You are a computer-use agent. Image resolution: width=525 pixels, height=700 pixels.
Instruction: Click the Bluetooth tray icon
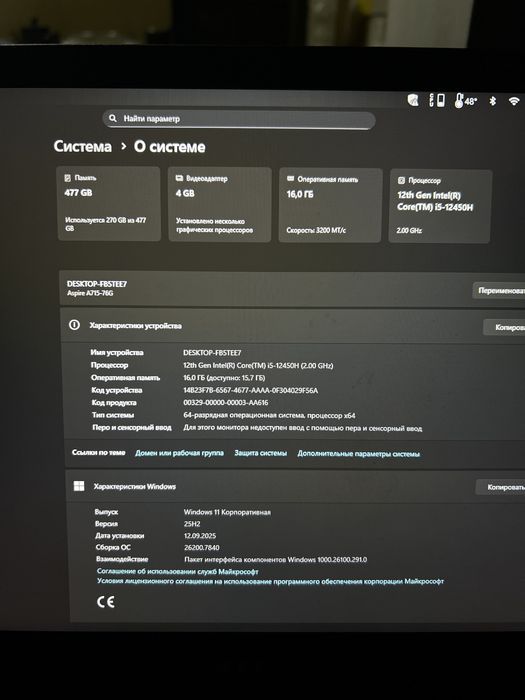493,101
